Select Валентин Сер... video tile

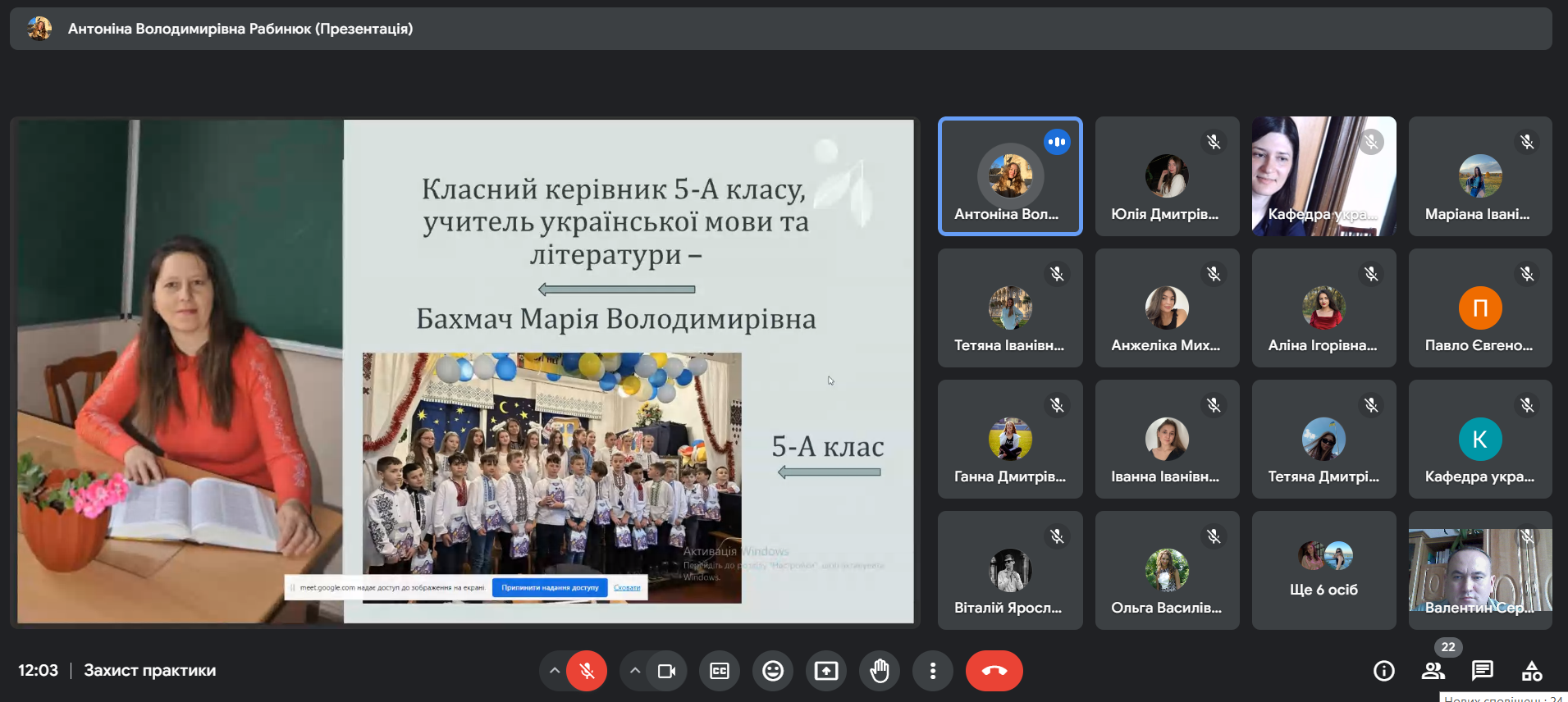[1480, 570]
